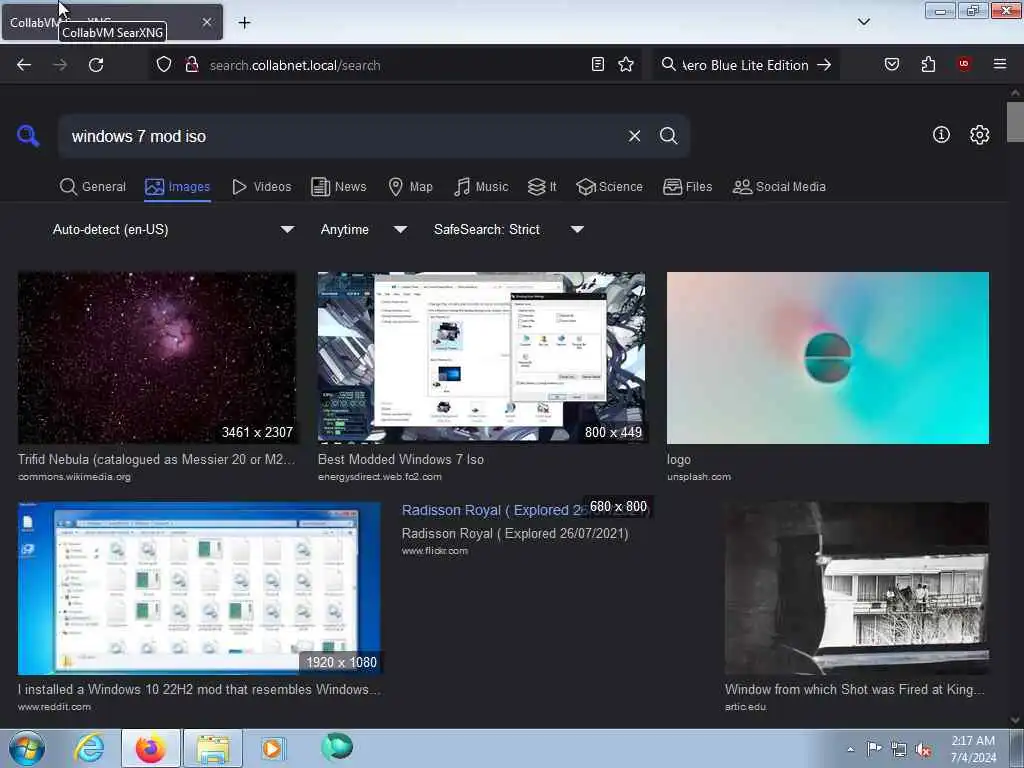The image size is (1024, 768).
Task: Click the energysdirect.web.fc2.com source text
Action: click(x=379, y=477)
